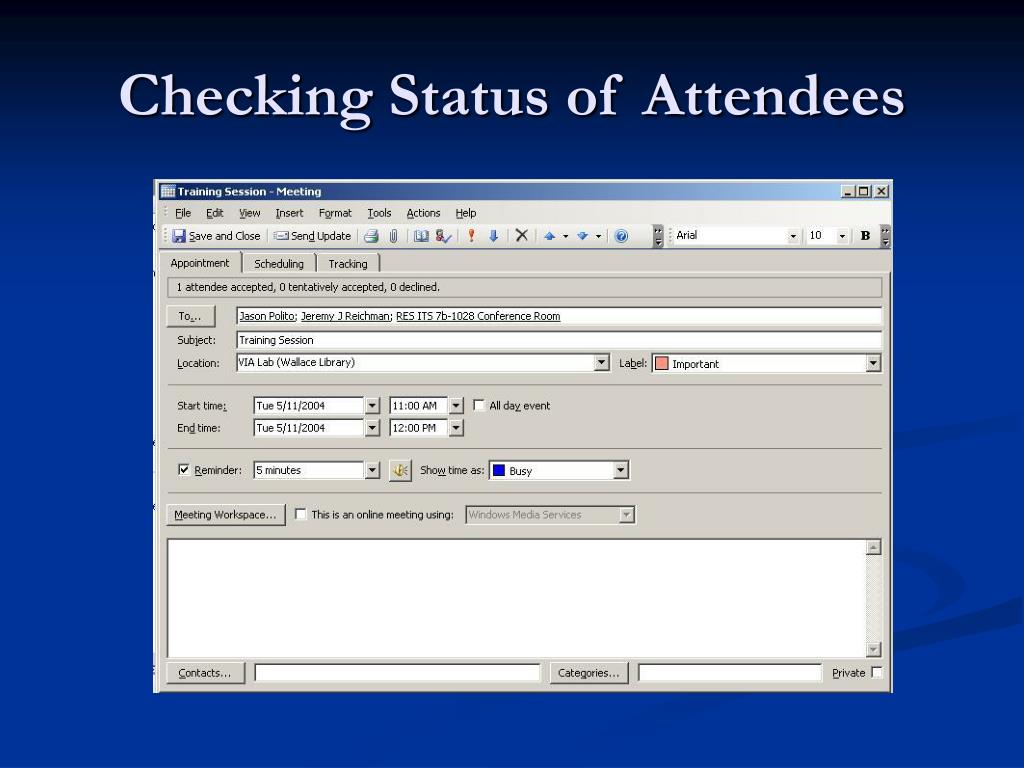1024x768 pixels.
Task: Open the 12:00 PM end time dropdown
Action: pos(456,428)
